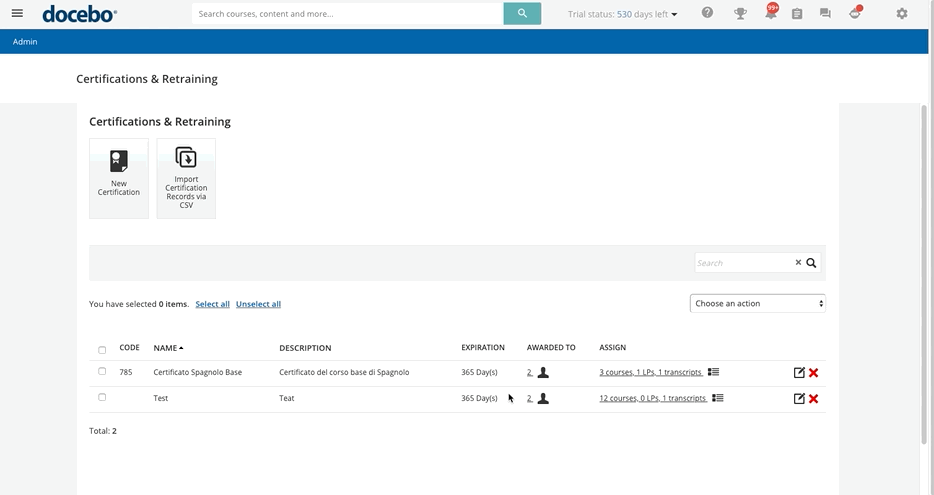Click the ASSIGN column header
Screen dimensions: 934x495
(x=612, y=347)
